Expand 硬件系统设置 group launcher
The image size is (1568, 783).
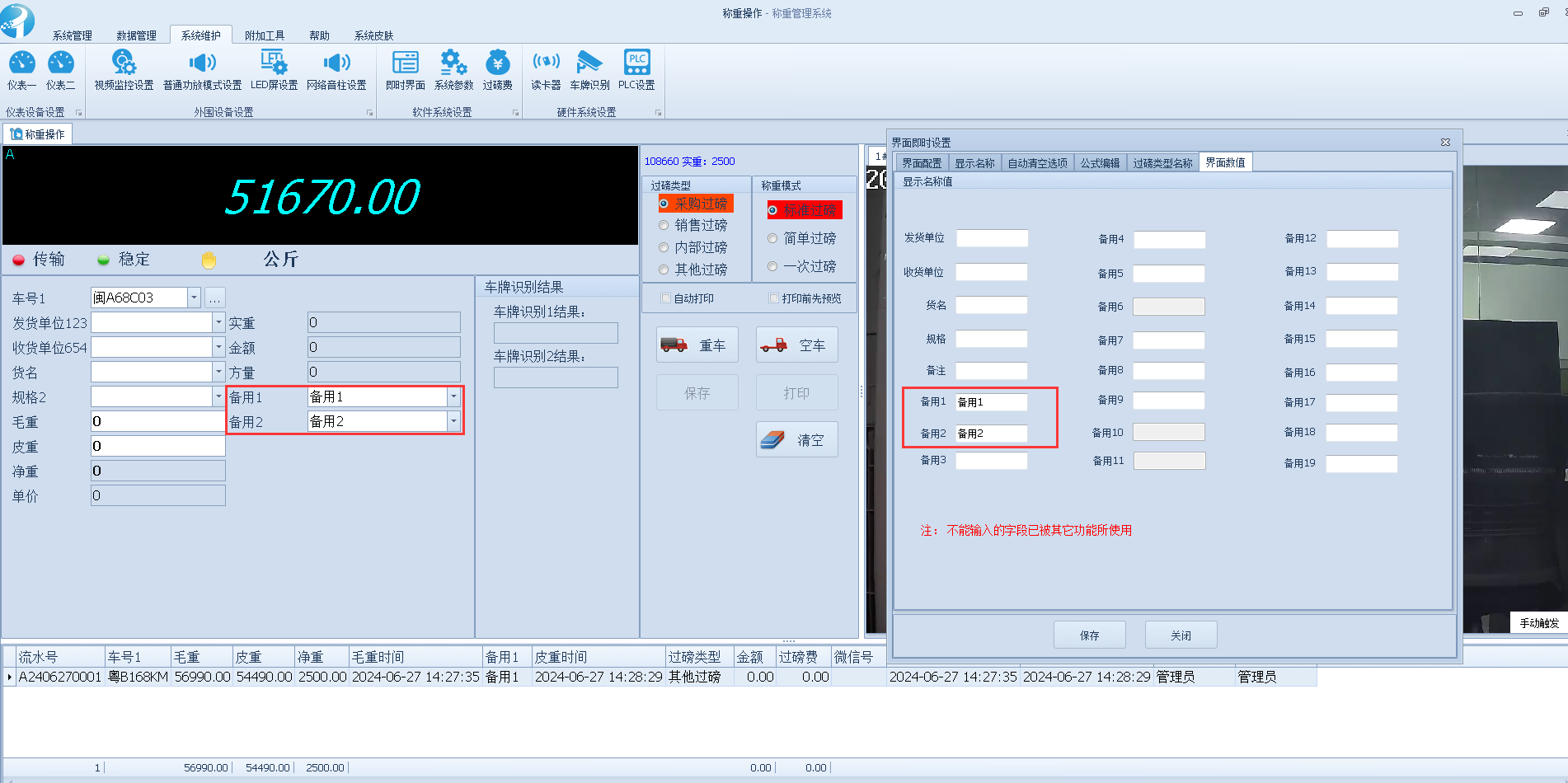659,113
